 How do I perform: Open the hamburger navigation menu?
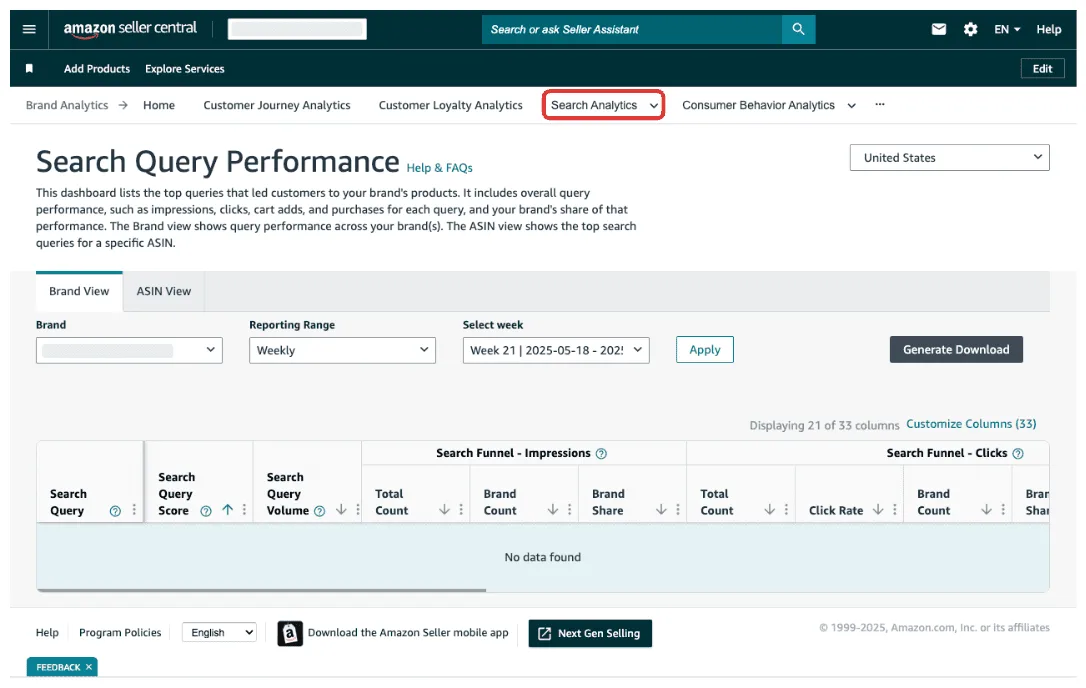[29, 29]
